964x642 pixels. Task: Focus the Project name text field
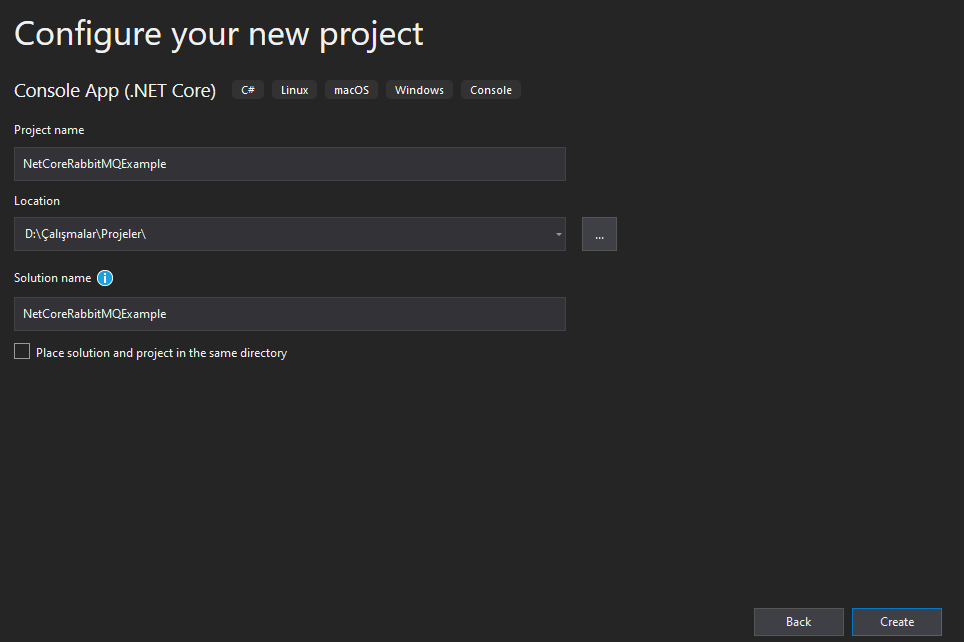pyautogui.click(x=290, y=164)
